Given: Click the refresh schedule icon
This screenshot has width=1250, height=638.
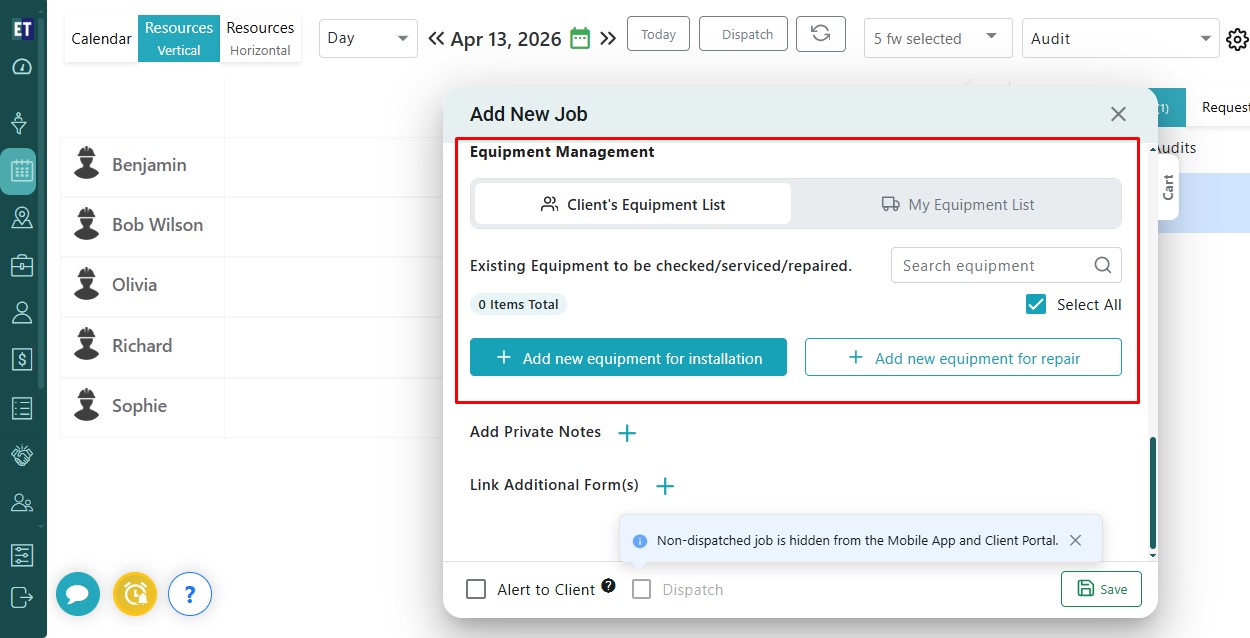Looking at the screenshot, I should [x=820, y=34].
